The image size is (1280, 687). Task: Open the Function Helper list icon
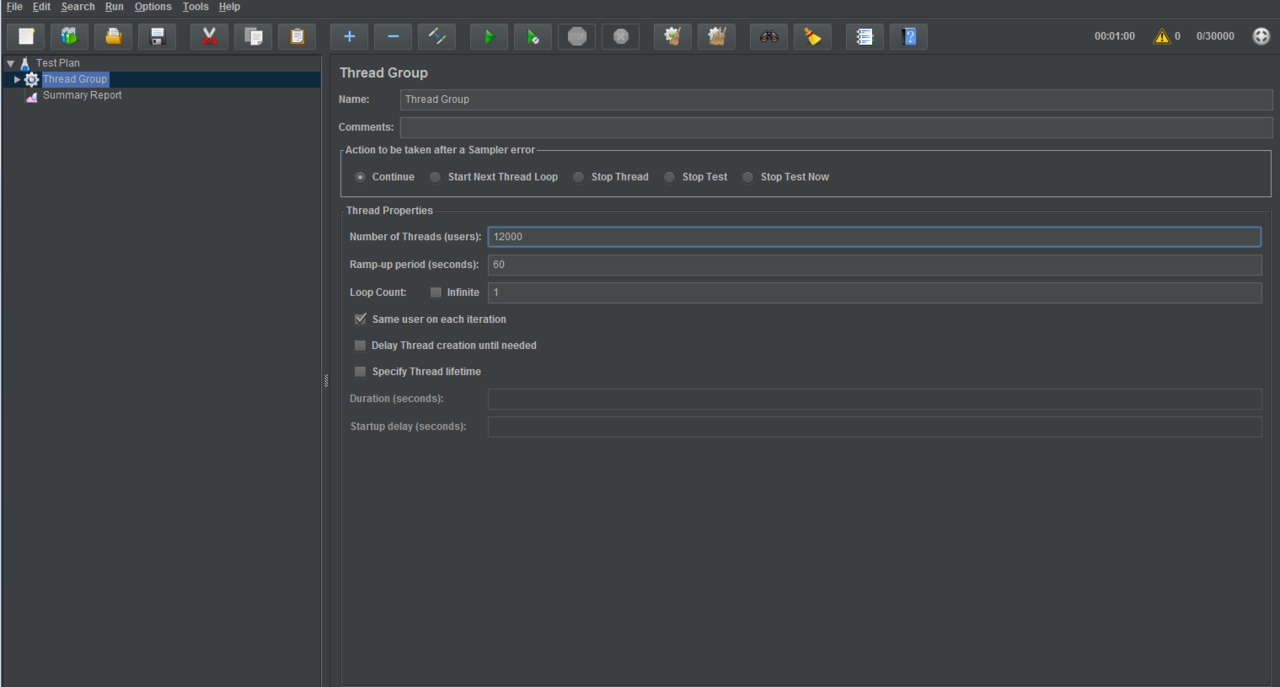(x=865, y=37)
